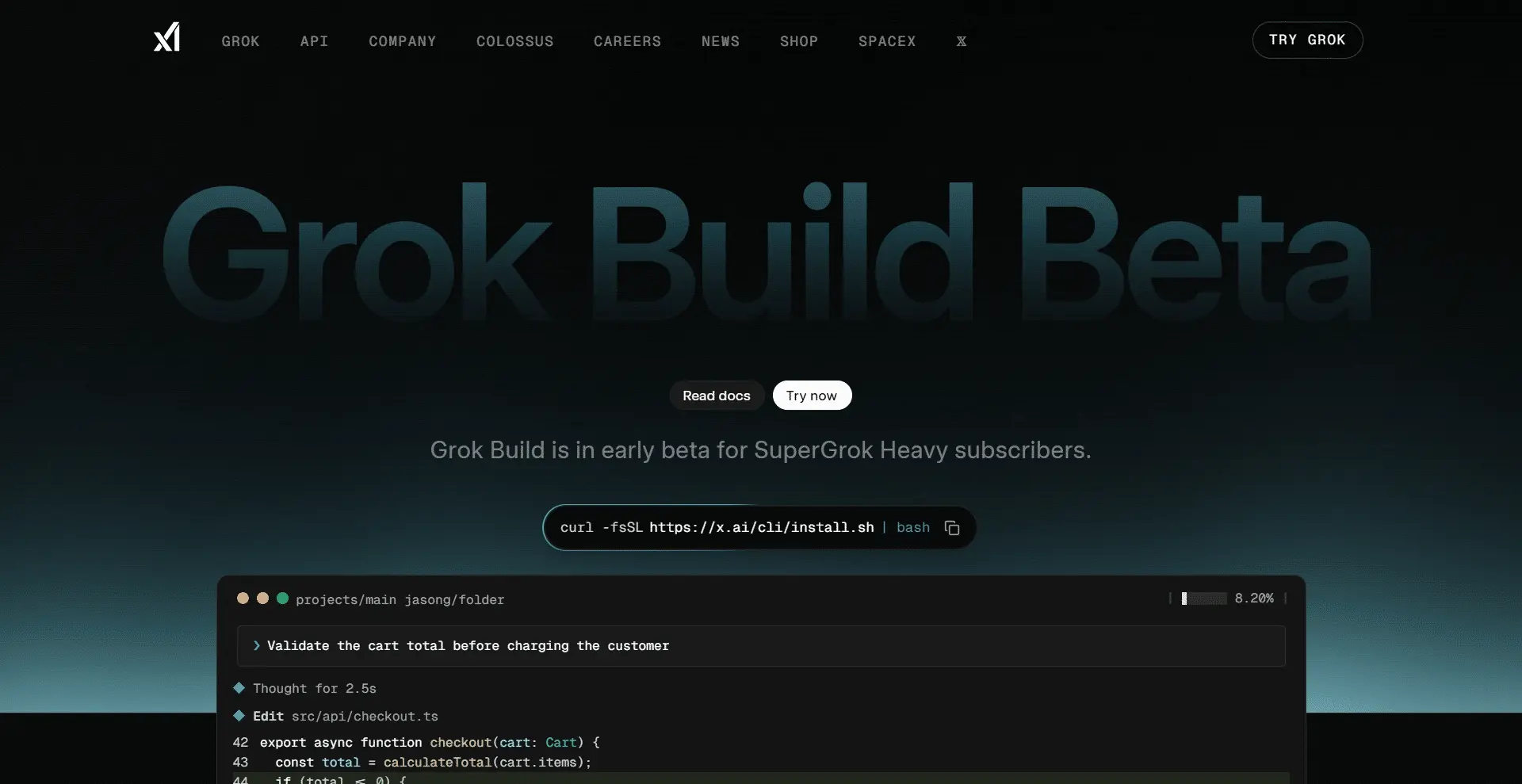Open the COMPANY nav item
Viewport: 1522px width, 784px height.
(402, 41)
